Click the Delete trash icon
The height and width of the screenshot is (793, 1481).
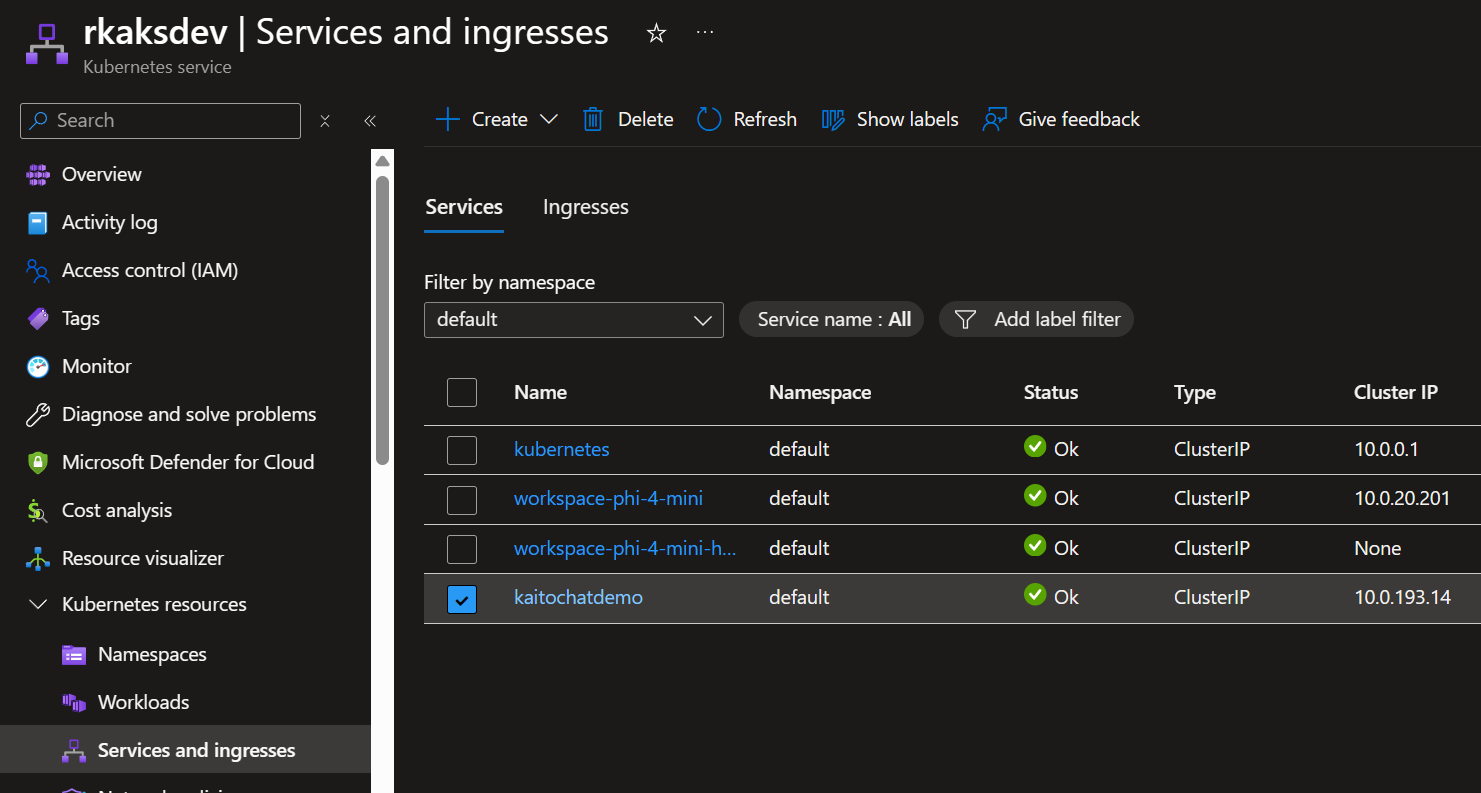pos(593,120)
